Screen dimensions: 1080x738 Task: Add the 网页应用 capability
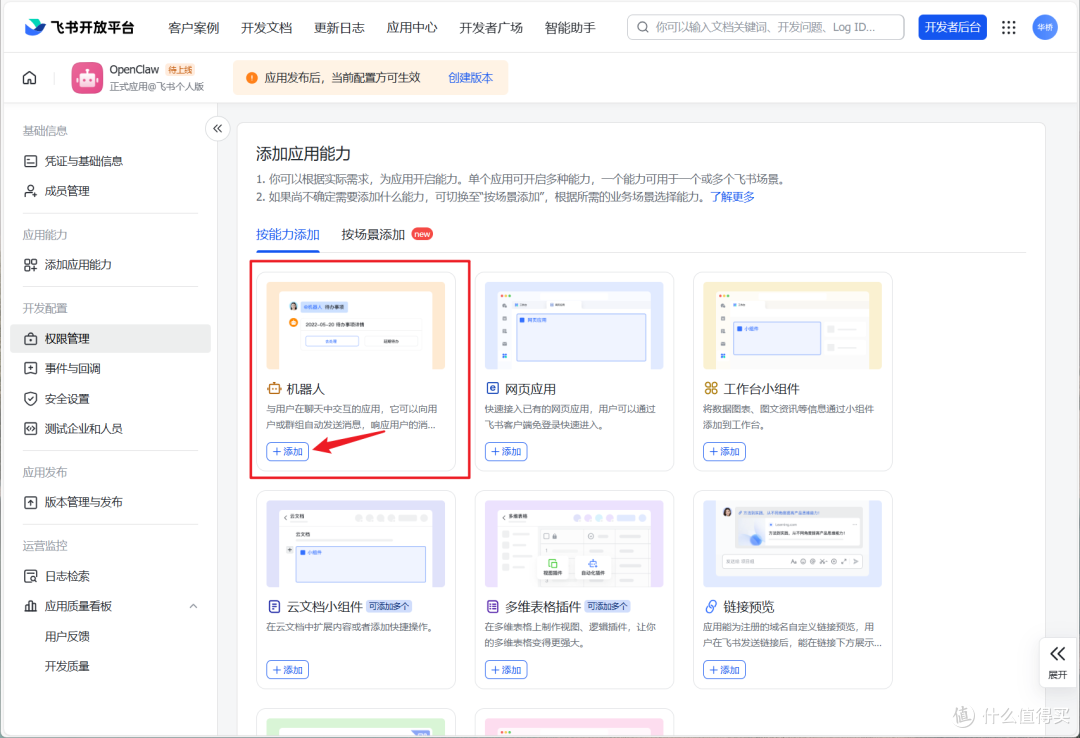pyautogui.click(x=506, y=451)
